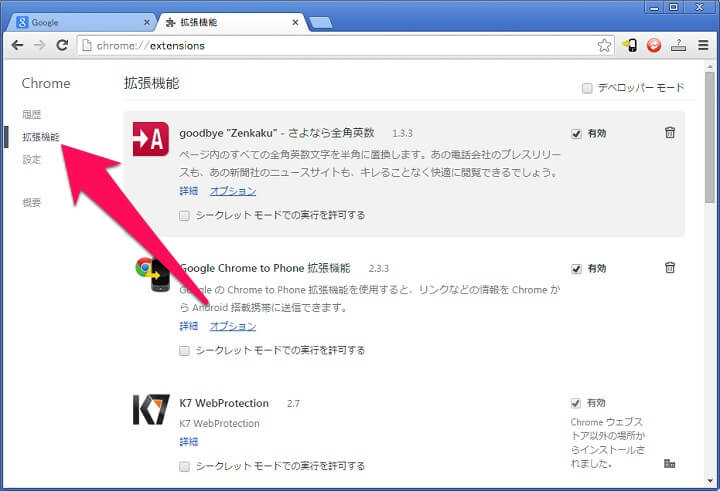The width and height of the screenshot is (720, 491).
Task: Click version number 2.7
Action: (x=293, y=404)
